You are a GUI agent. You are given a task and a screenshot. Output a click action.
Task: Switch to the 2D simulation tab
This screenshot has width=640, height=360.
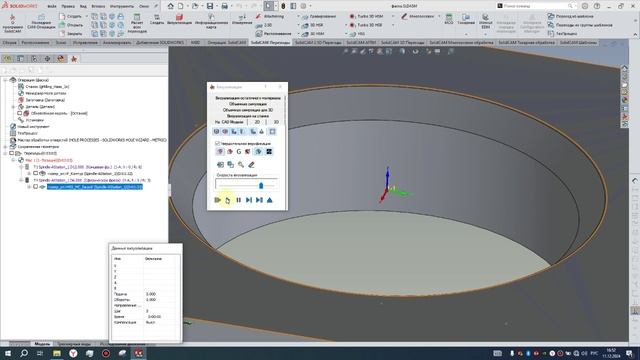coord(257,122)
